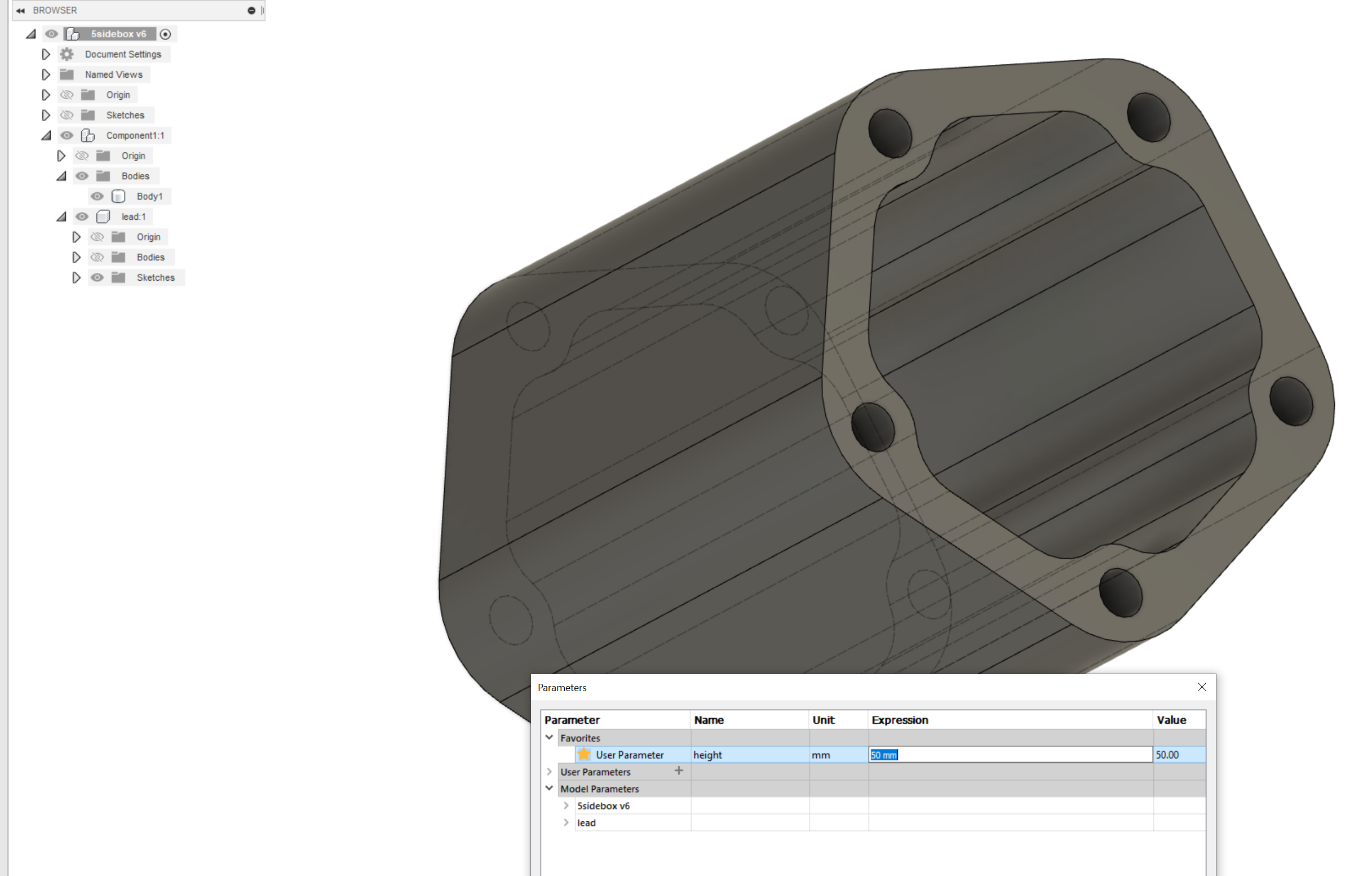This screenshot has width=1372, height=876.
Task: Click the Origin folder icon under Component1:1
Action: [x=103, y=156]
